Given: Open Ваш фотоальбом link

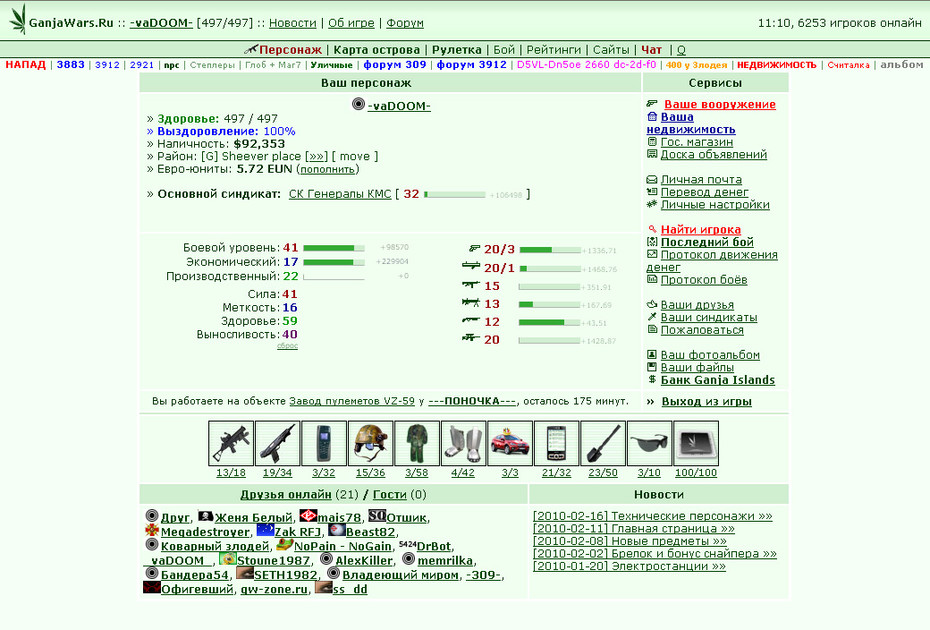Looking at the screenshot, I should click(x=710, y=355).
